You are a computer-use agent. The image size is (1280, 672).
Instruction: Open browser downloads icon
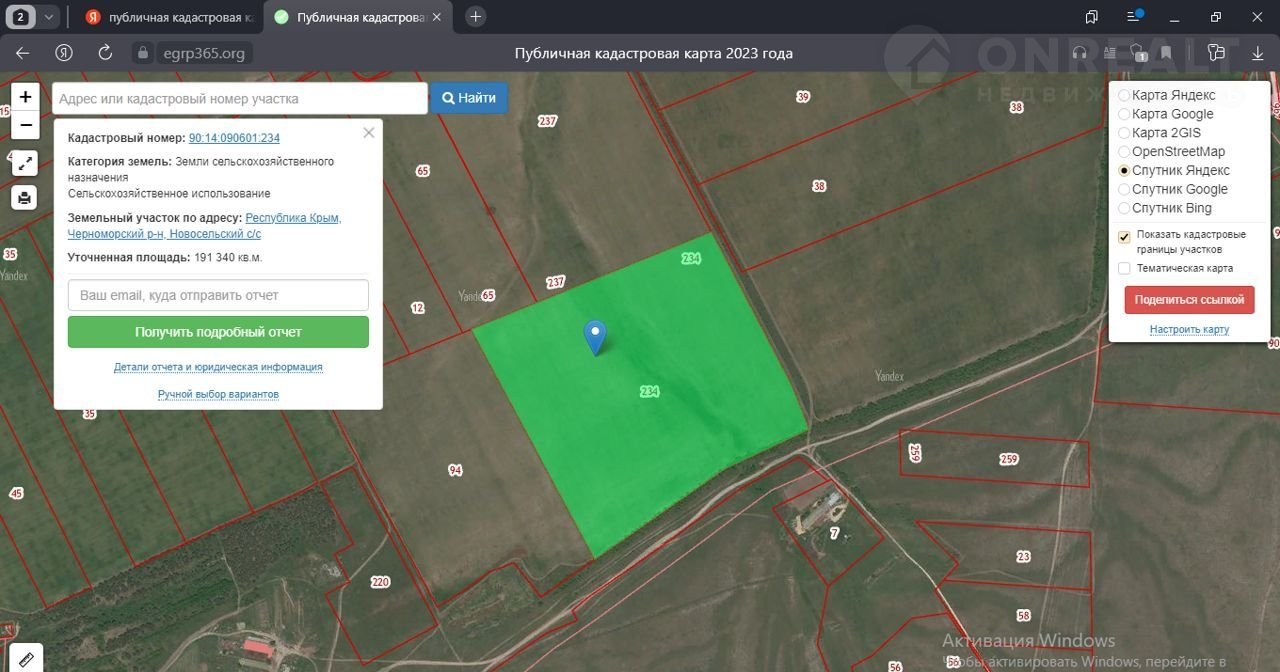[x=1258, y=53]
